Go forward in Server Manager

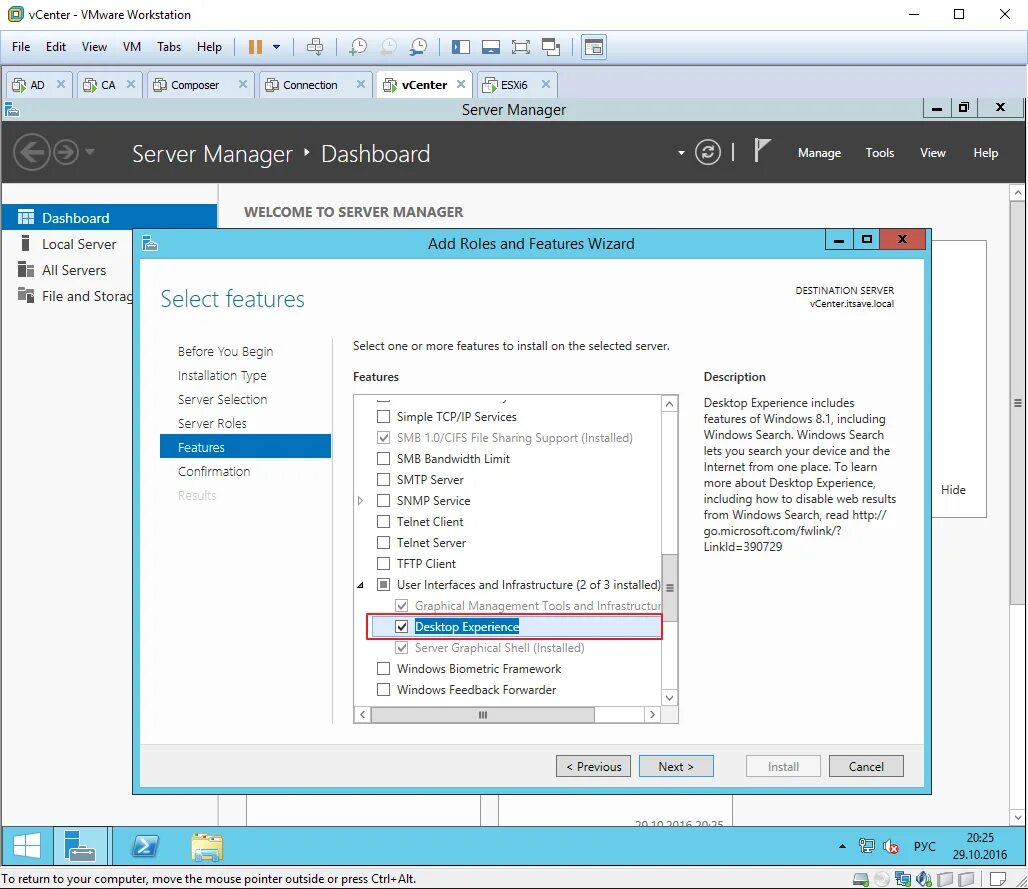(x=66, y=153)
